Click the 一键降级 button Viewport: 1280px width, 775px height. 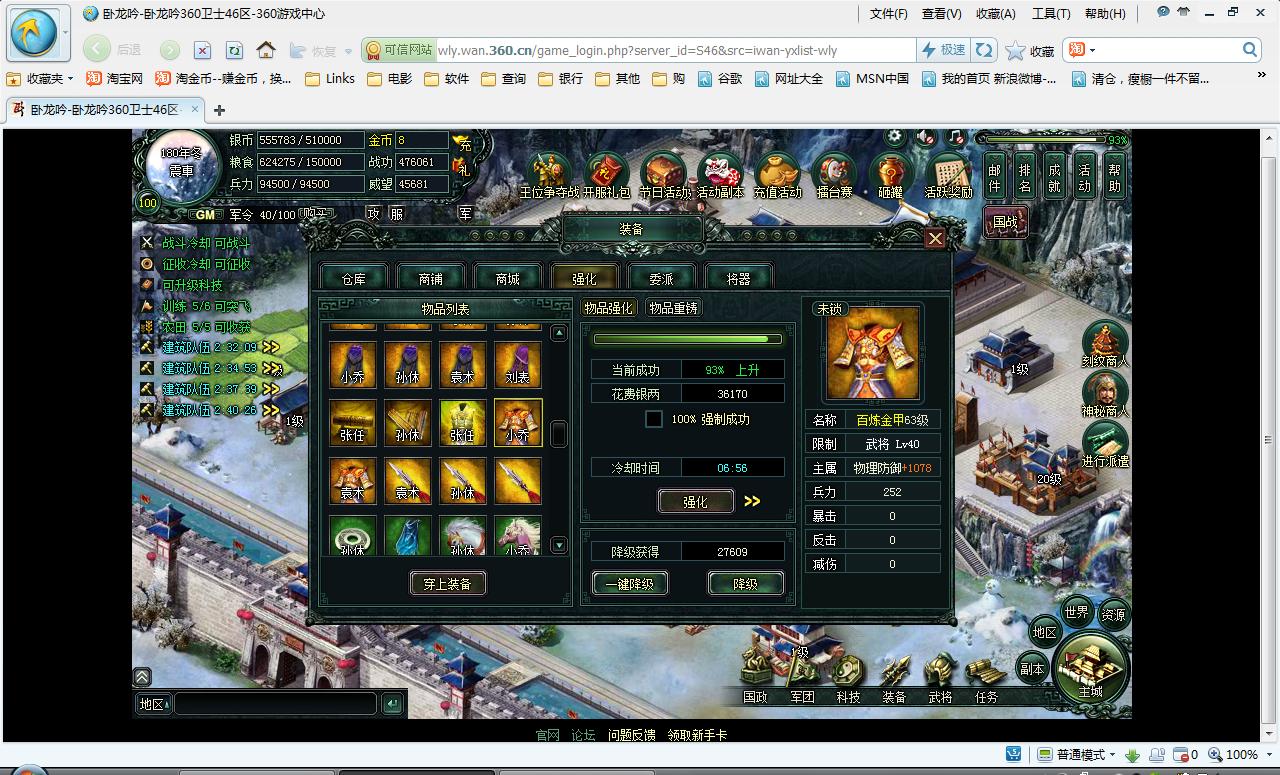pyautogui.click(x=629, y=583)
